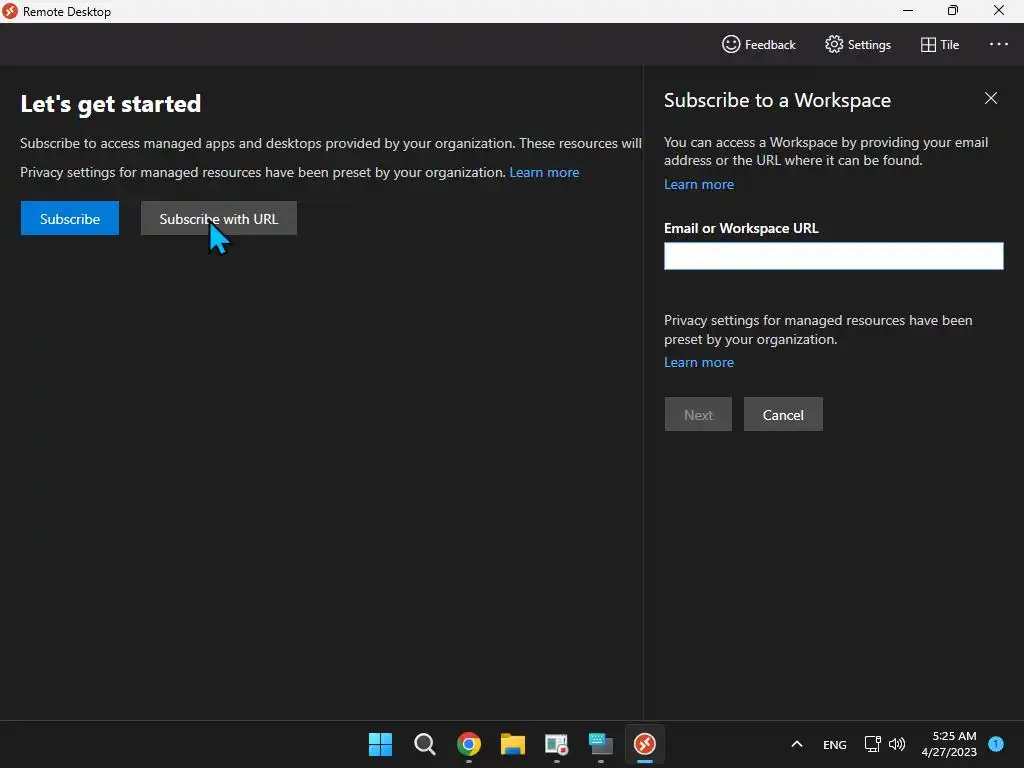Screen dimensions: 1024x768
Task: Cancel the workspace subscription
Action: 783,415
